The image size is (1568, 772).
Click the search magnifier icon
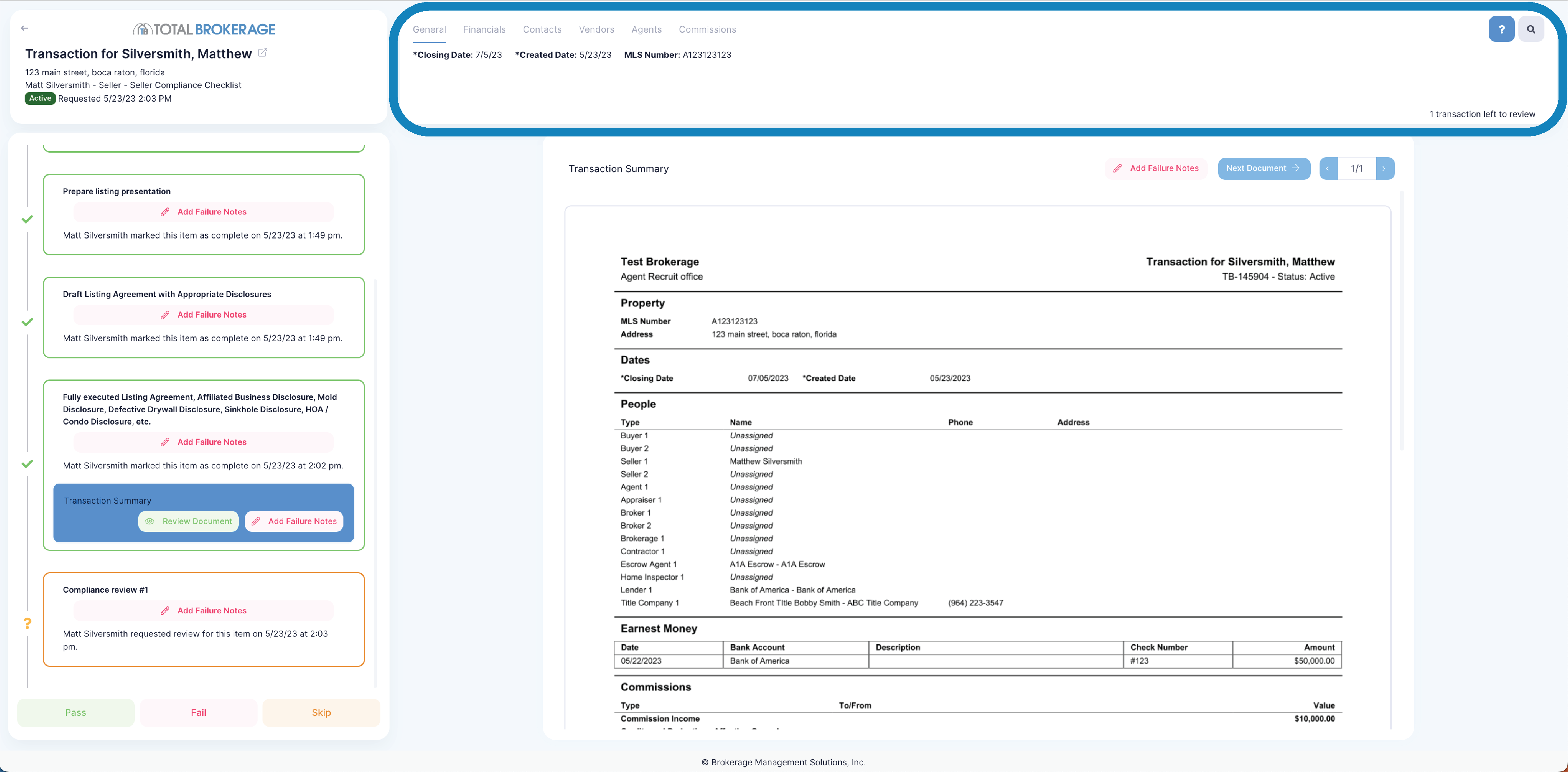coord(1531,29)
